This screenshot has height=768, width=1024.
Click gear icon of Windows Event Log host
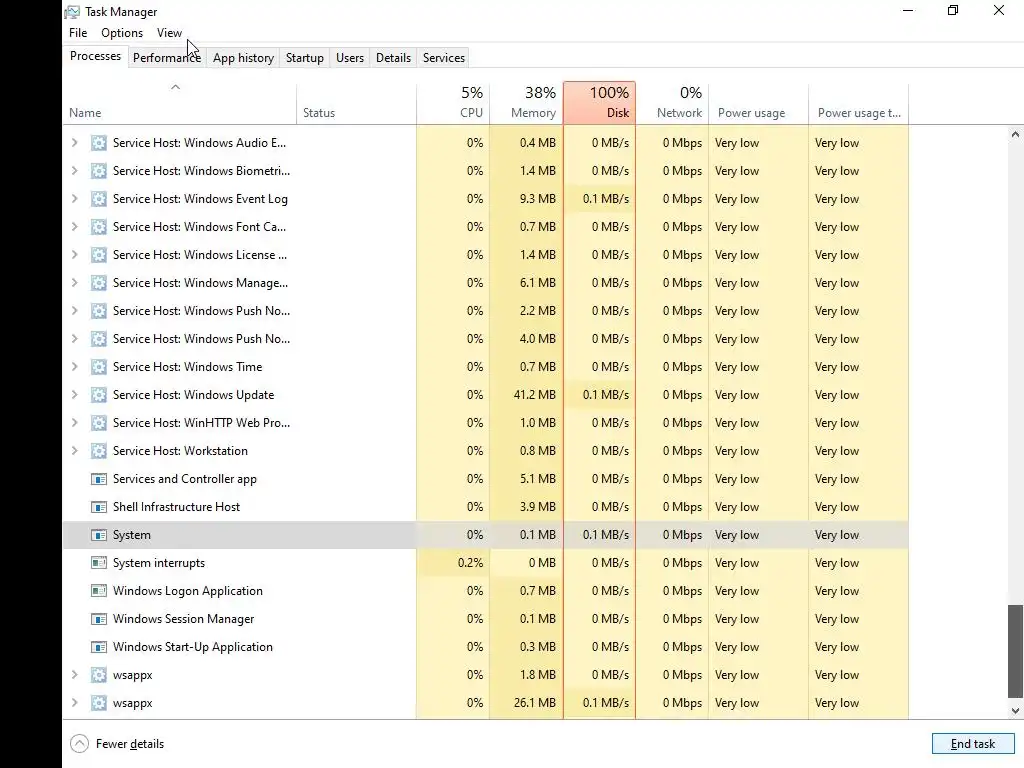[x=99, y=199]
